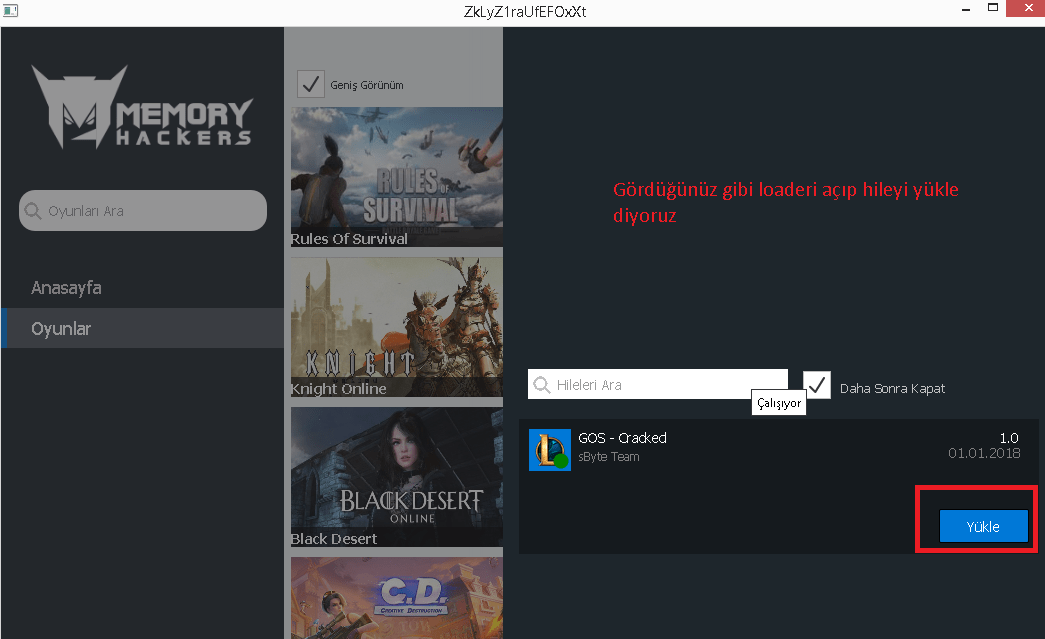This screenshot has height=639, width=1045.
Task: Select the Black Desert game thumbnail
Action: click(x=397, y=477)
